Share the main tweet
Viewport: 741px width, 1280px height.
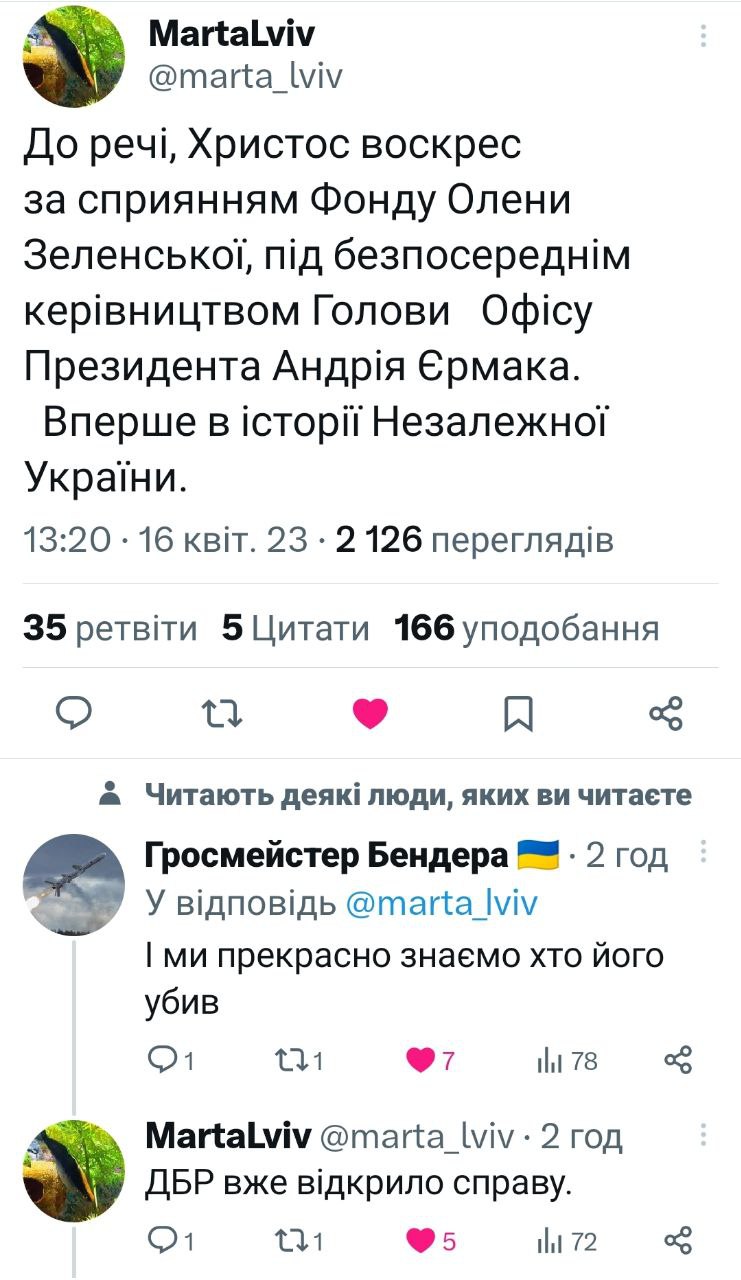(x=666, y=713)
